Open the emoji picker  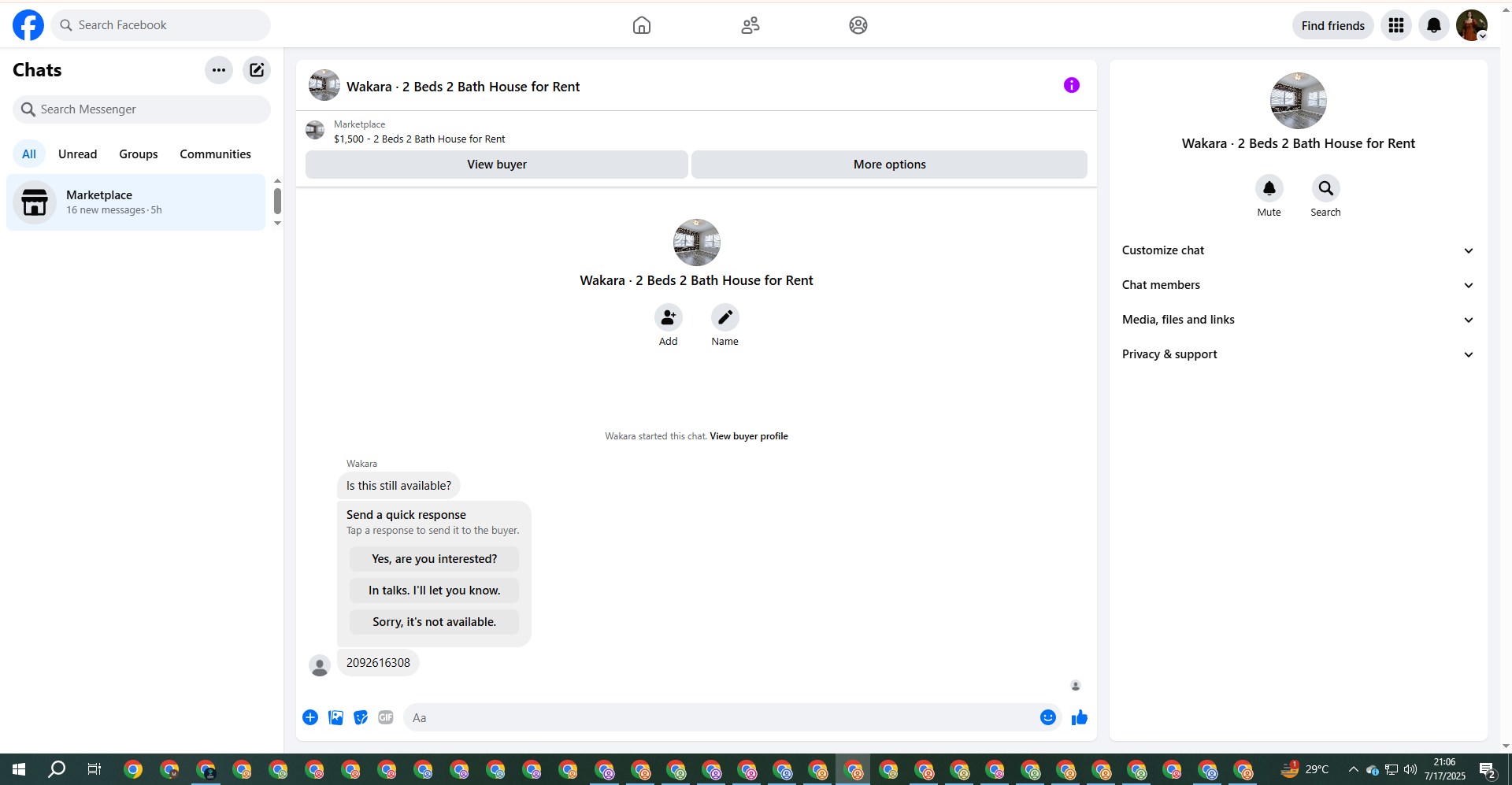pyautogui.click(x=1048, y=717)
